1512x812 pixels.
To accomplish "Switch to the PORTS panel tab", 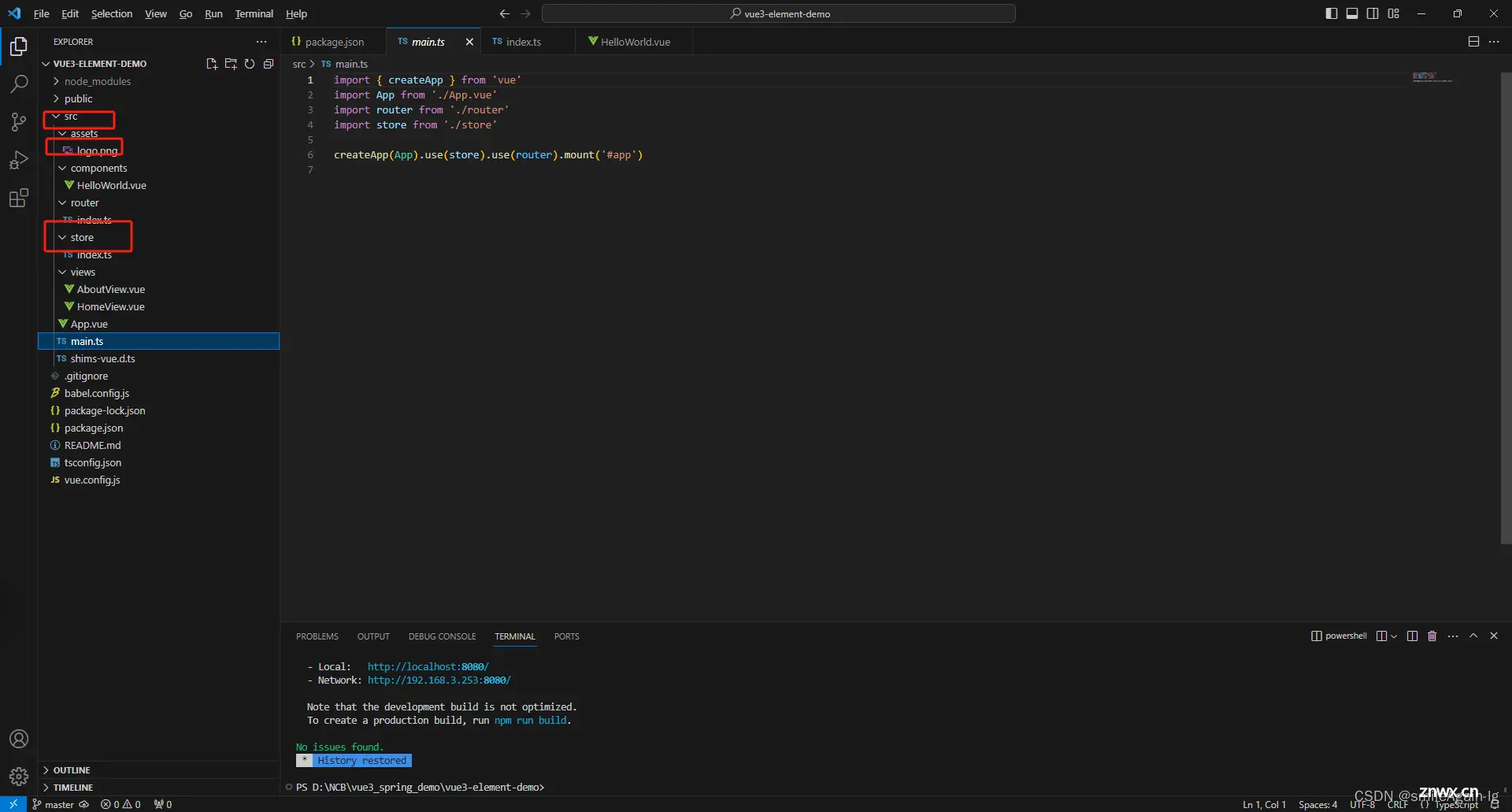I will tap(566, 636).
